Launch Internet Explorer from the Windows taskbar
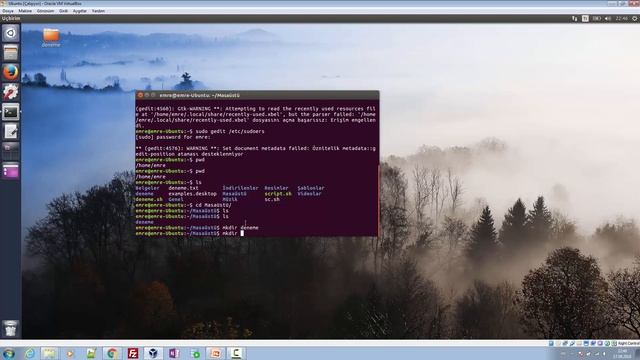The image size is (640, 360). [29, 353]
